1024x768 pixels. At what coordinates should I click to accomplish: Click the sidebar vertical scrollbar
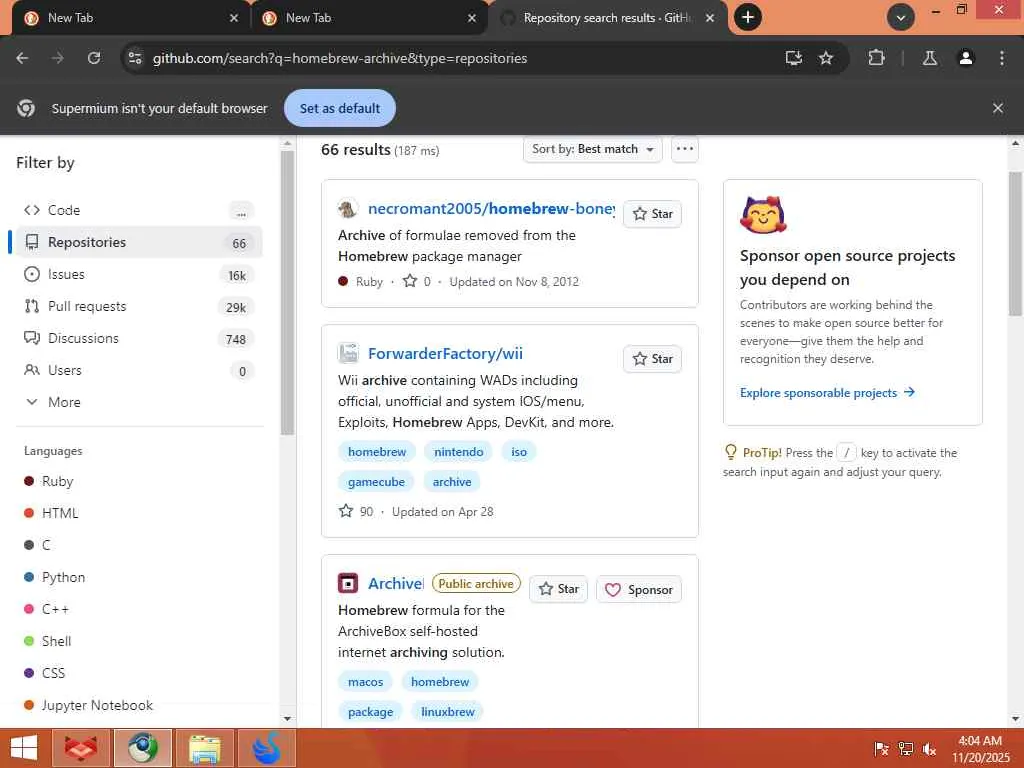[x=287, y=293]
